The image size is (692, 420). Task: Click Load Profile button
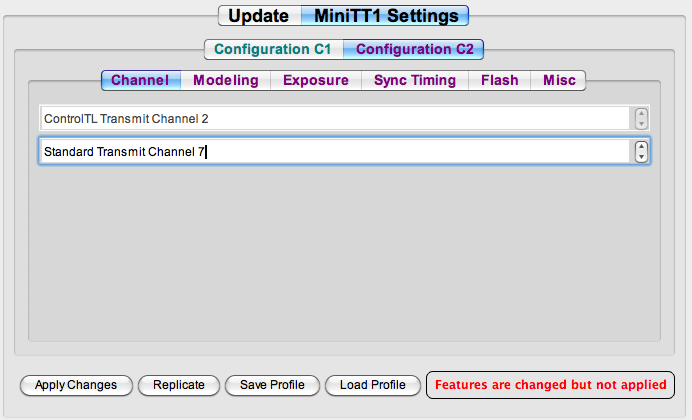point(373,385)
